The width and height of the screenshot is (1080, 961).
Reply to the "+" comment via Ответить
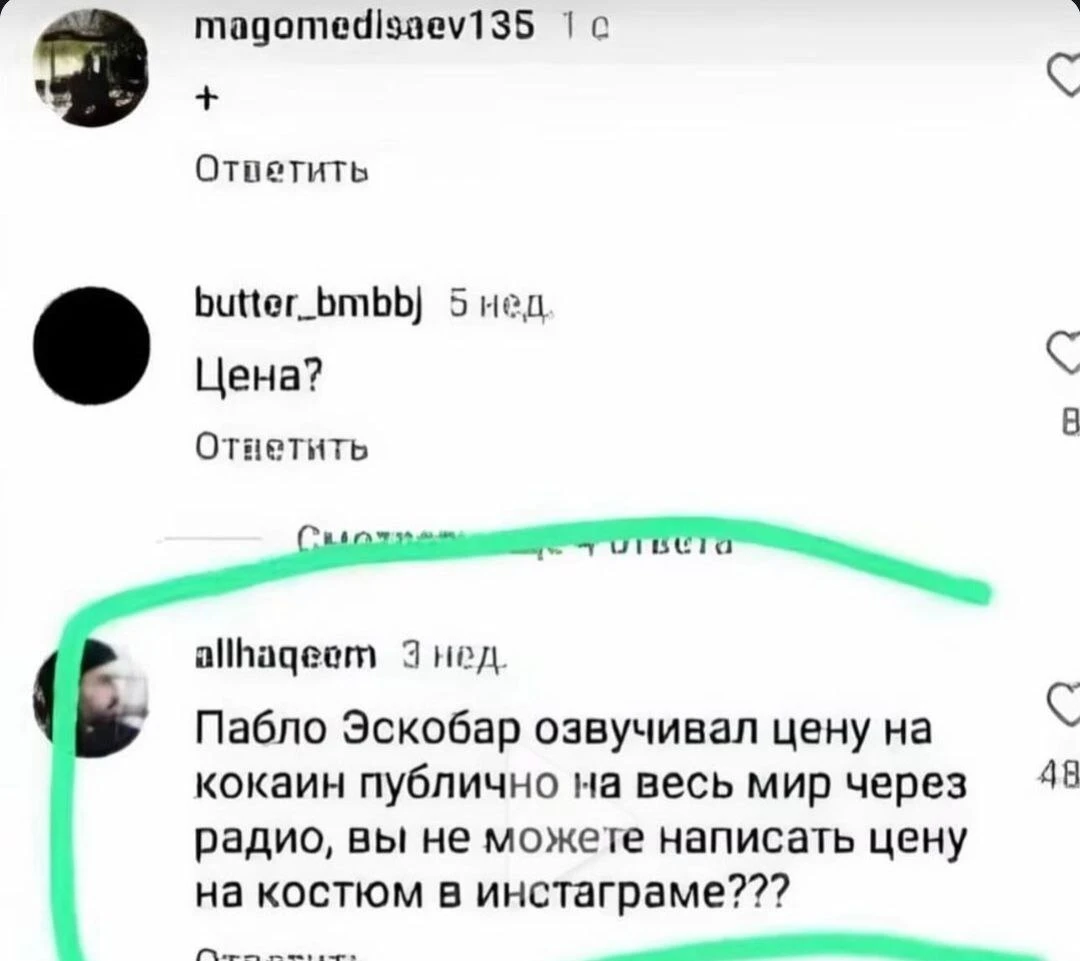[x=282, y=169]
